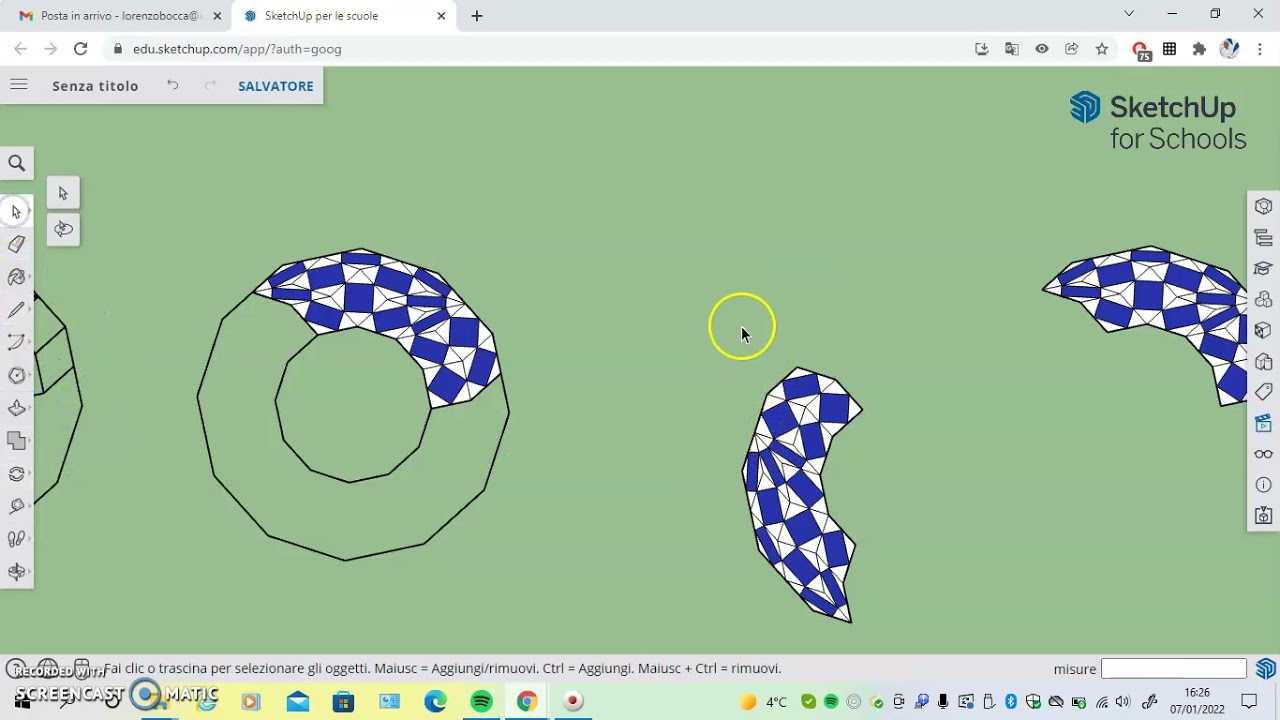Image resolution: width=1280 pixels, height=720 pixels.
Task: Open the Chrome extensions puzzle icon
Action: click(x=1199, y=48)
